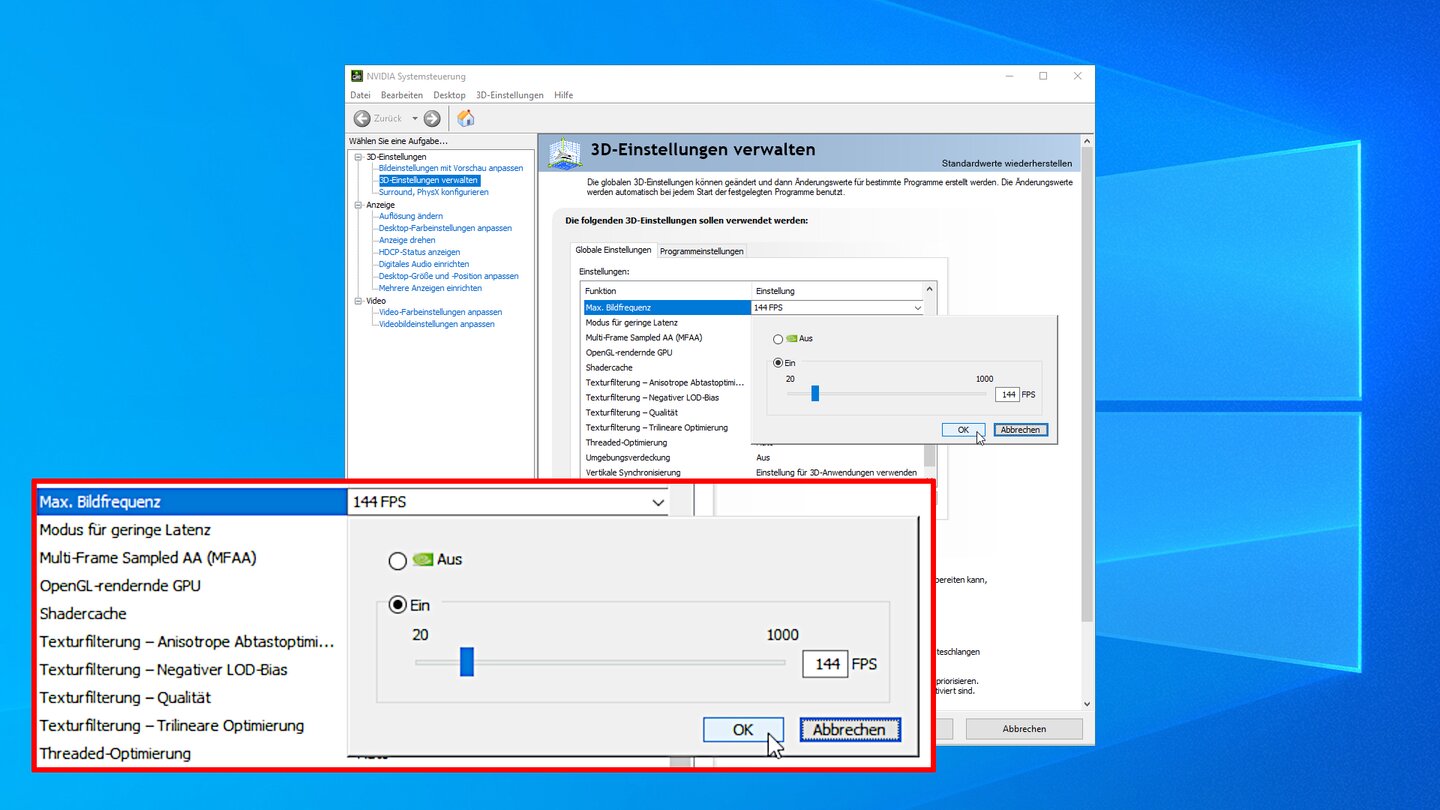Open Video-Farbeinstellungen anpassen
The image size is (1440, 810).
pos(440,312)
